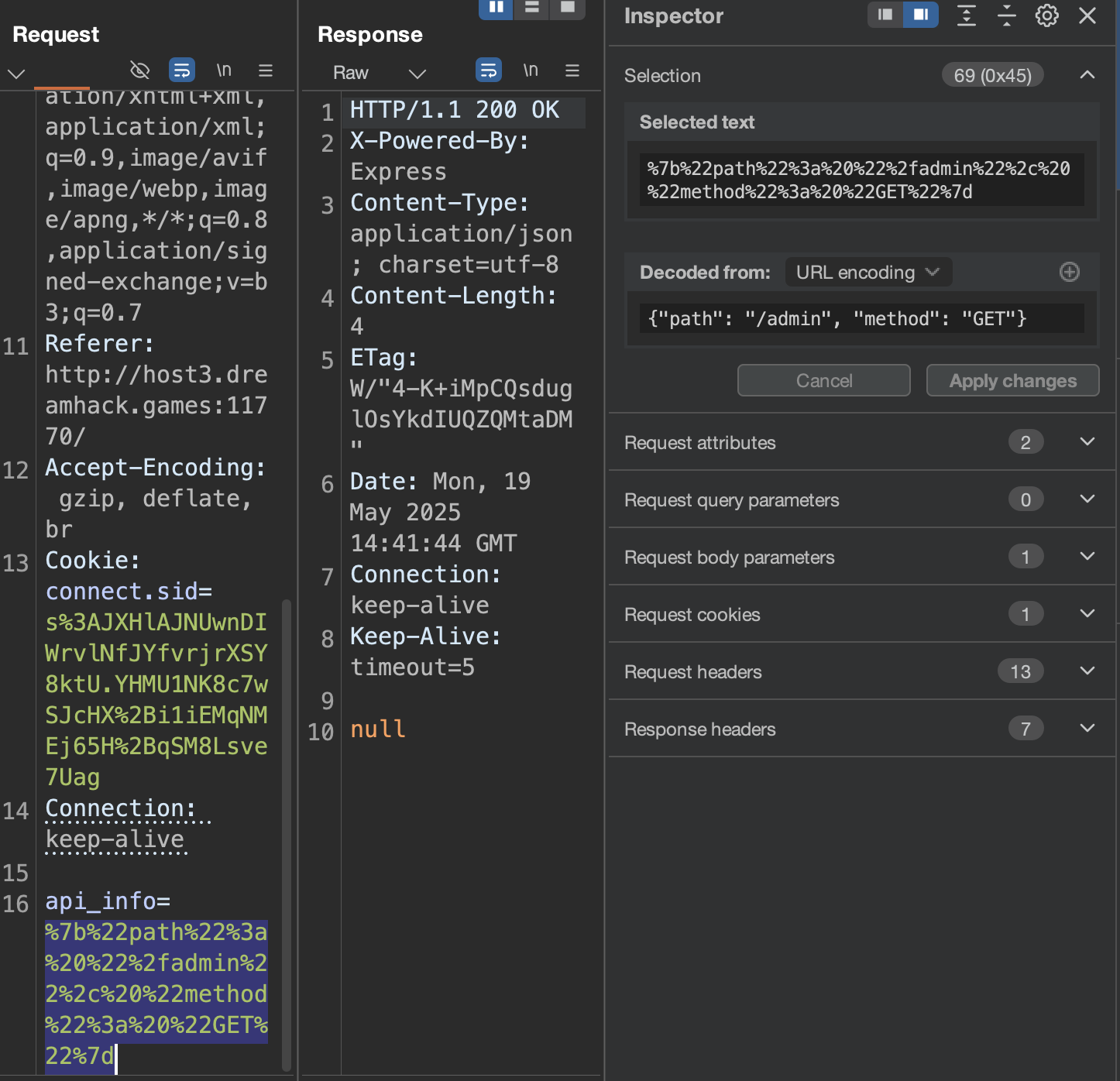Open Inspector settings gear

tap(1047, 15)
